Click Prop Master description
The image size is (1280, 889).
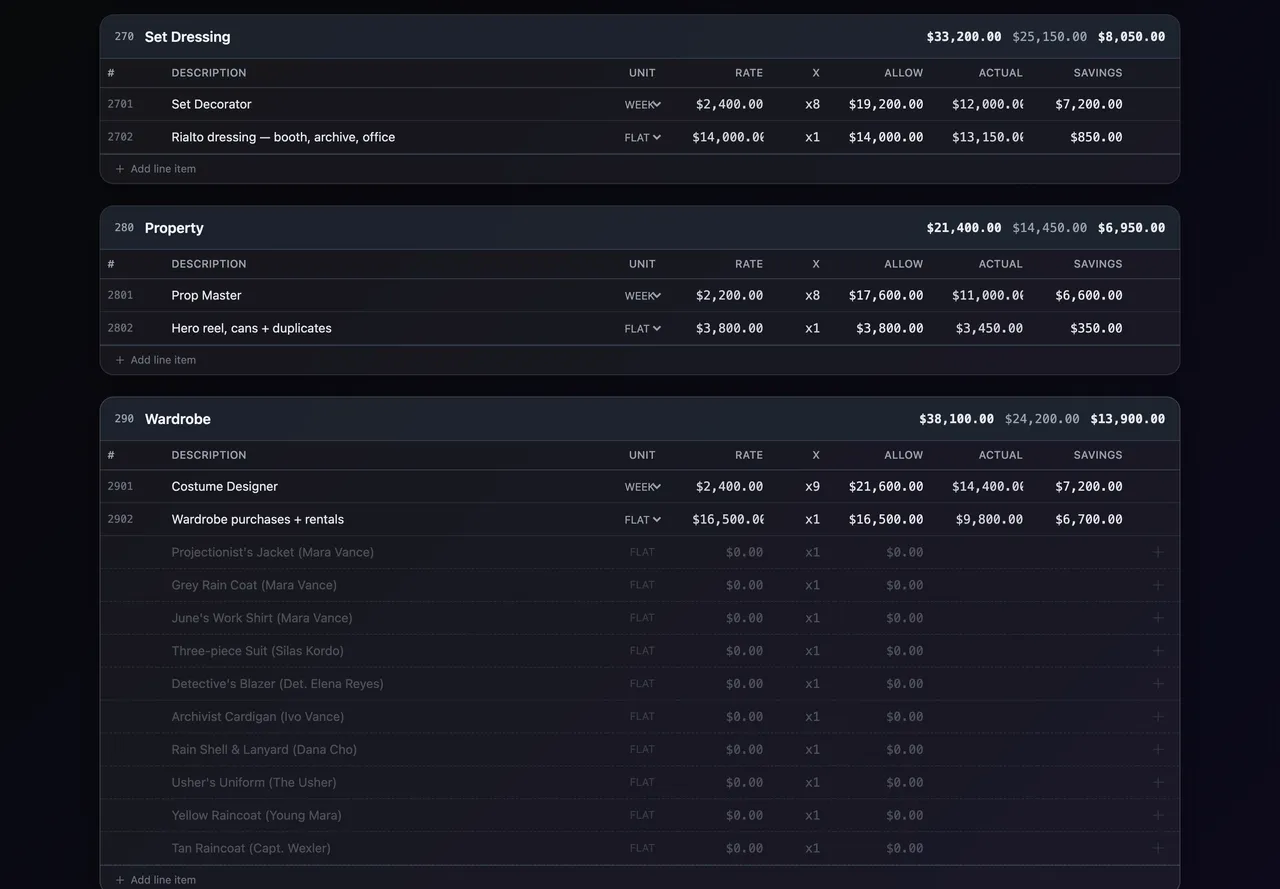tap(206, 295)
